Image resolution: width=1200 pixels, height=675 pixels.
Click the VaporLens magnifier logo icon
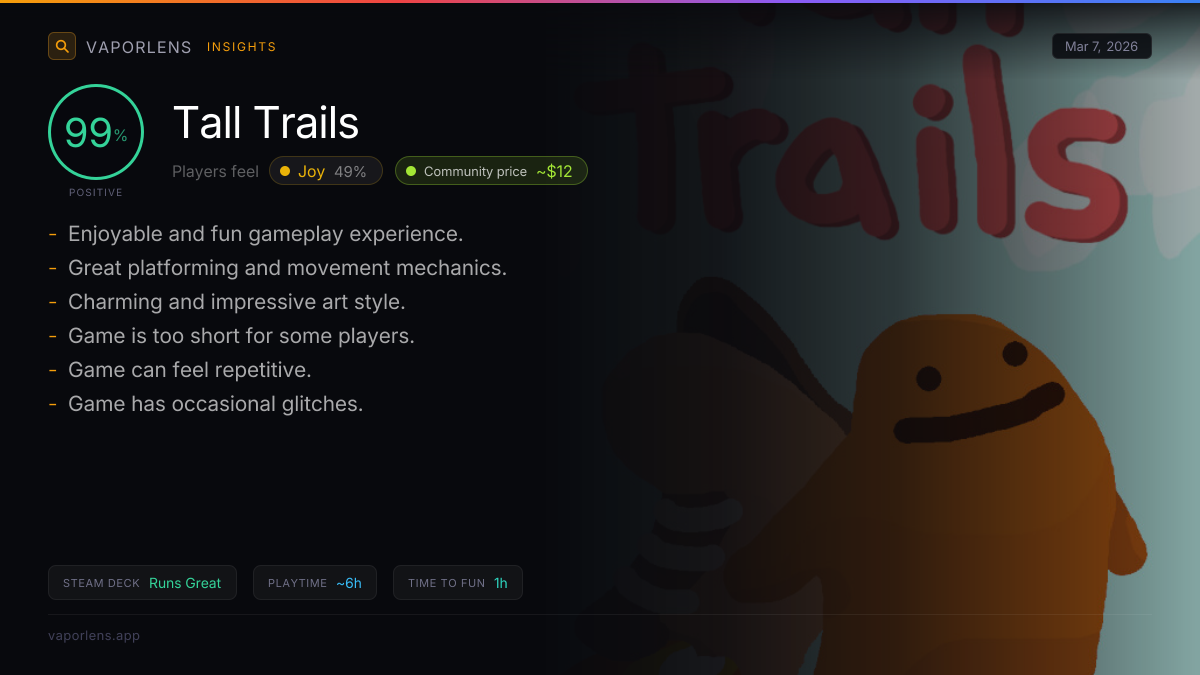click(62, 46)
